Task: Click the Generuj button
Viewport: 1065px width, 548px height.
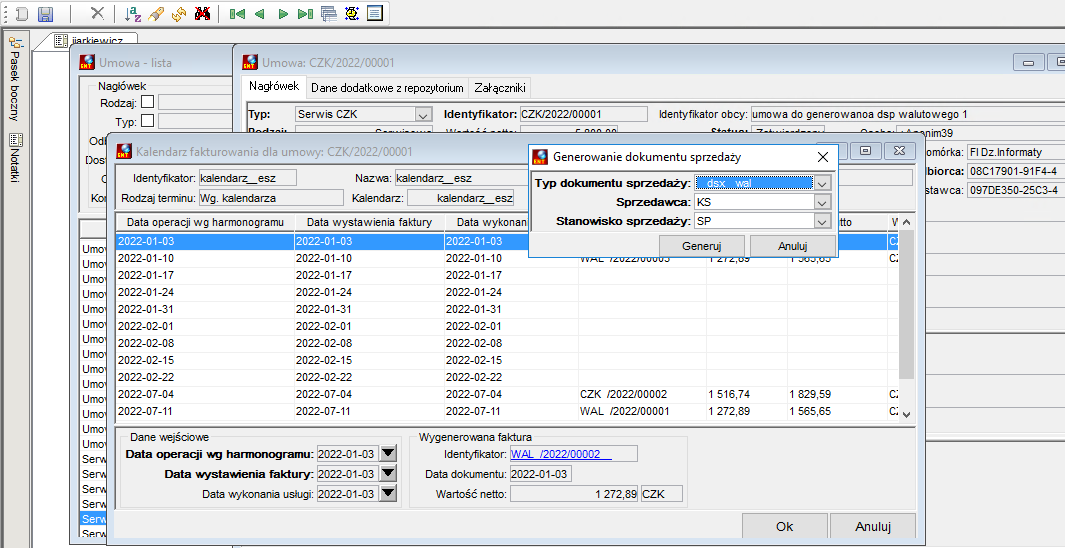Action: (x=702, y=246)
